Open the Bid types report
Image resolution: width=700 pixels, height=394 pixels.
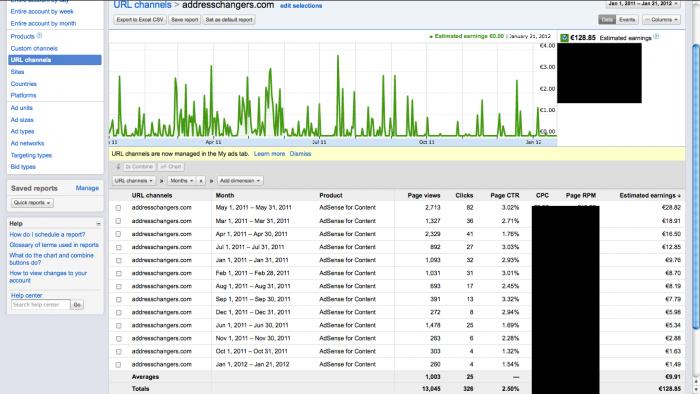click(x=23, y=167)
